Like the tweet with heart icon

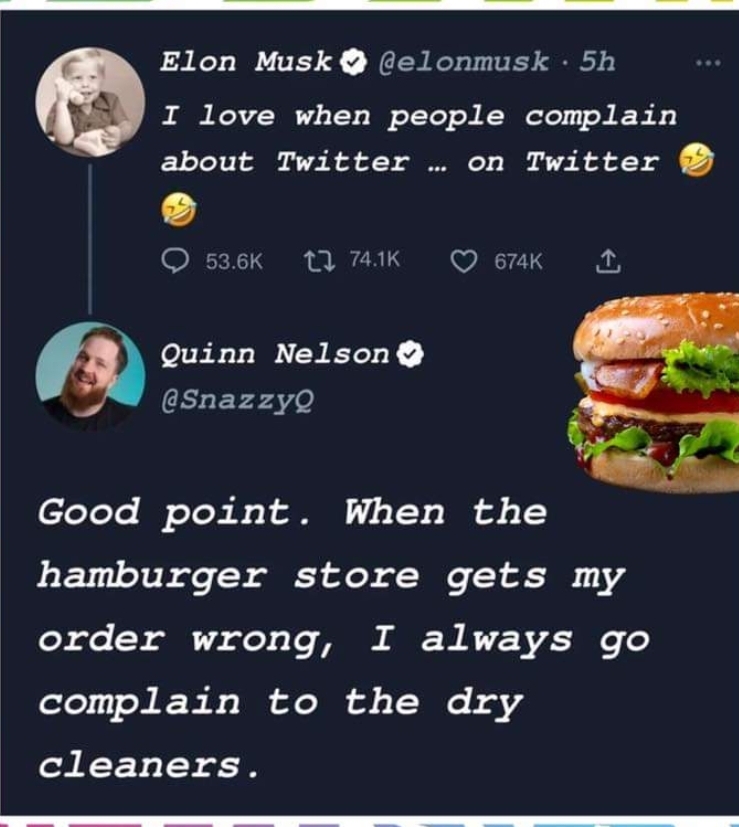pos(464,262)
